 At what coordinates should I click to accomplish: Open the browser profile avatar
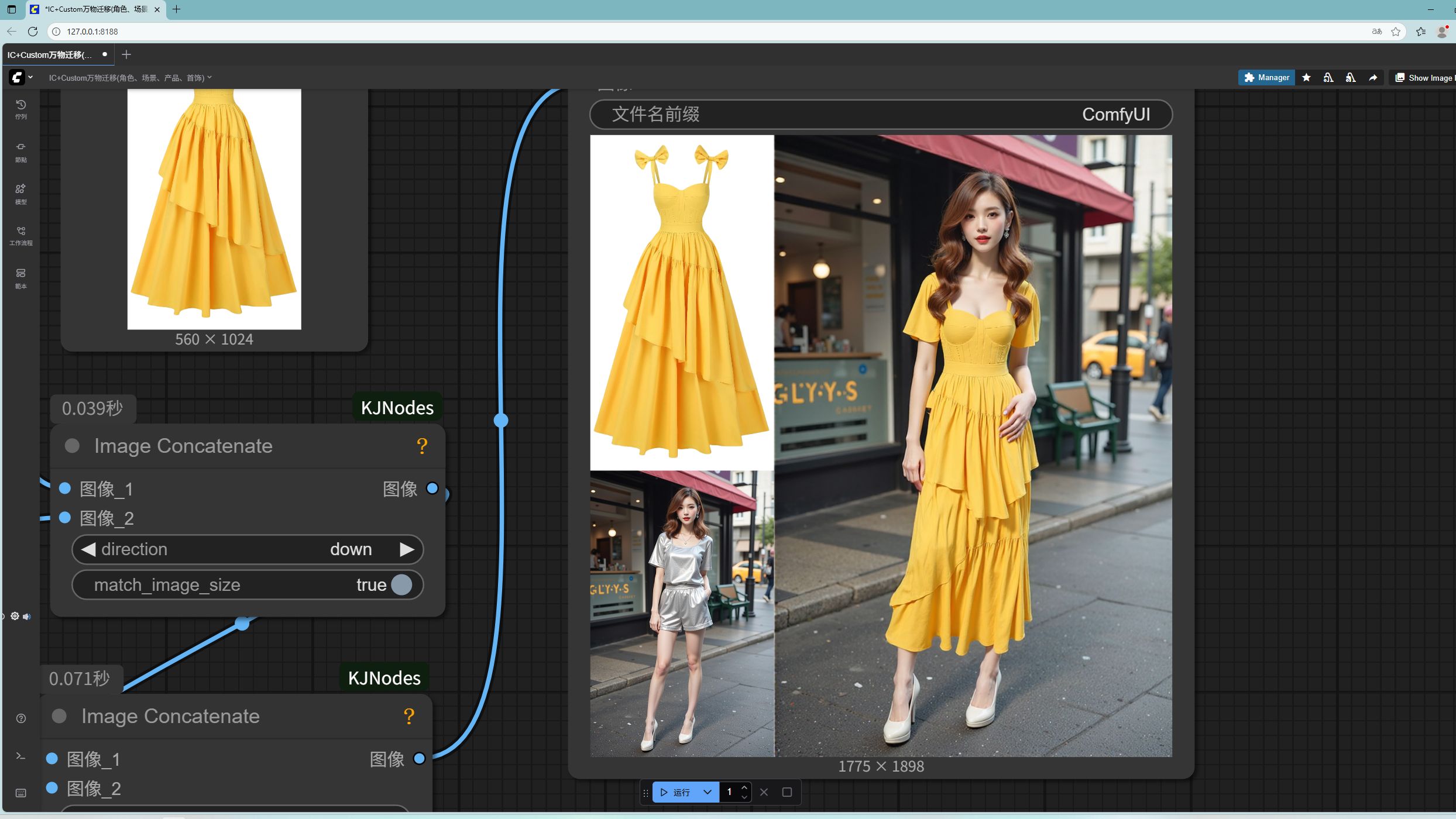click(x=1442, y=32)
